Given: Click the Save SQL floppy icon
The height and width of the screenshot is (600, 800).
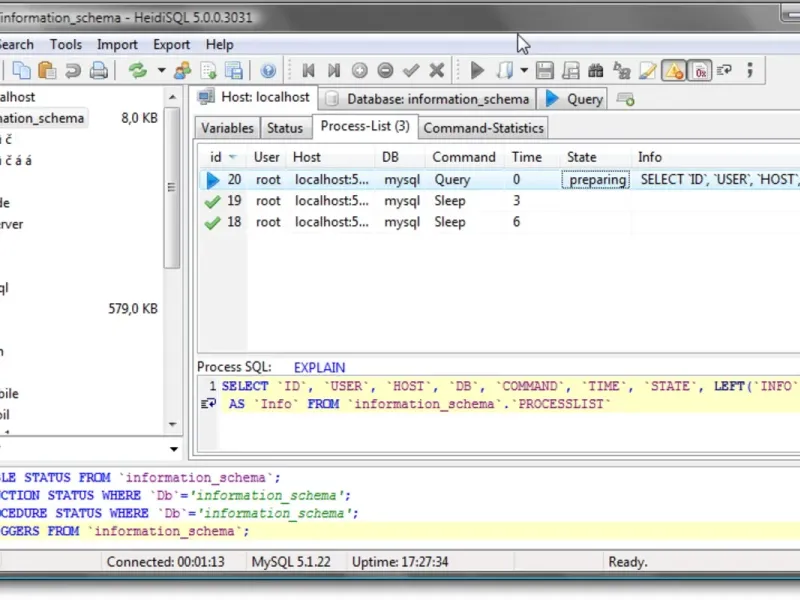Looking at the screenshot, I should click(545, 70).
